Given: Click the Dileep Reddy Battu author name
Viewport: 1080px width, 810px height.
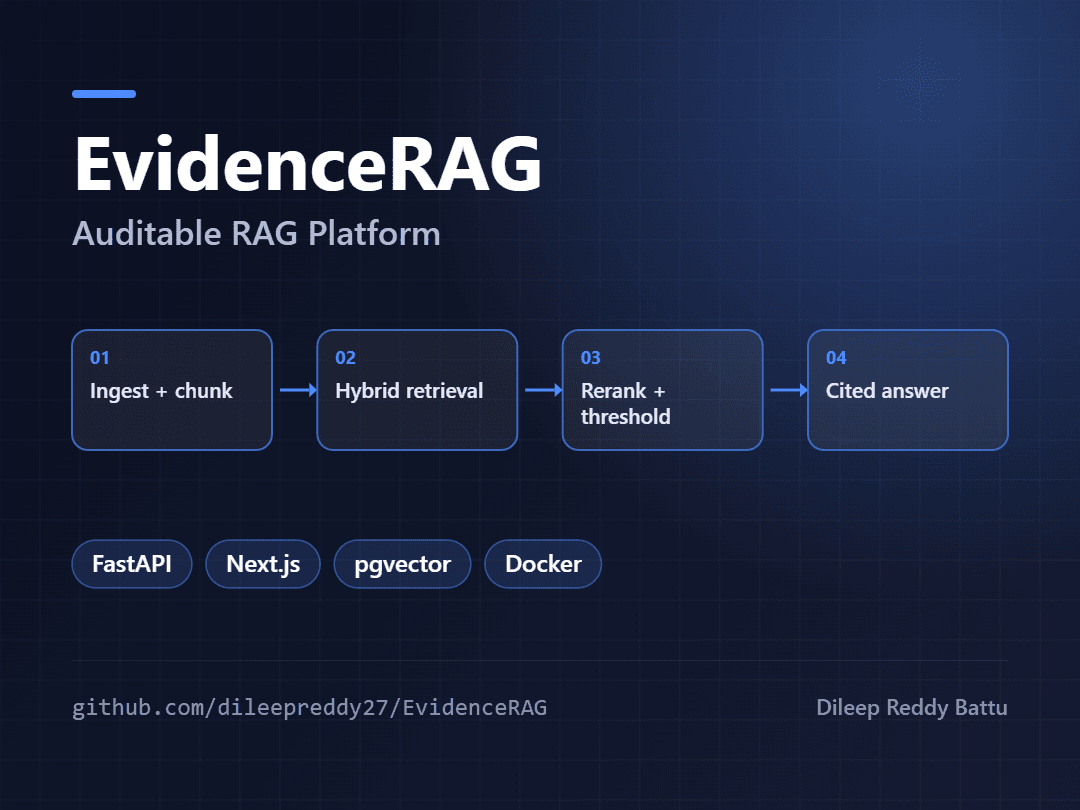Looking at the screenshot, I should (912, 707).
